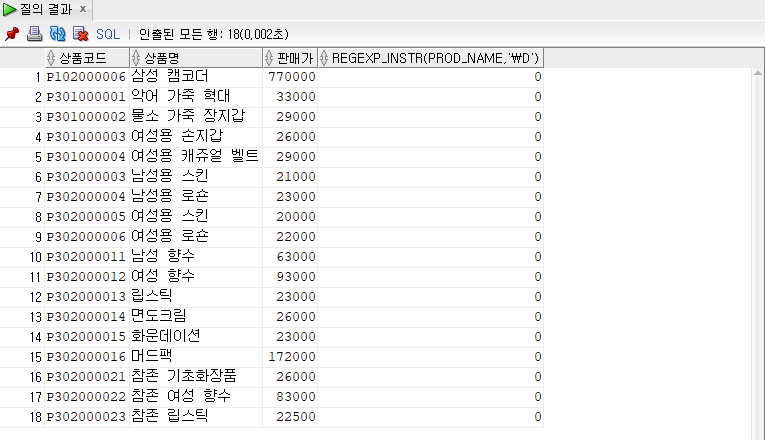Select cell 여성용 손지갑
The image size is (766, 440).
(x=196, y=137)
